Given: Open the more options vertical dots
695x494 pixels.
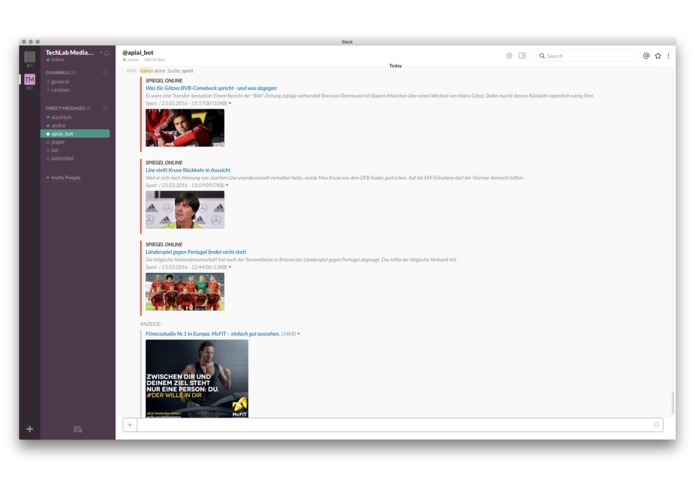Looking at the screenshot, I should pos(668,56).
